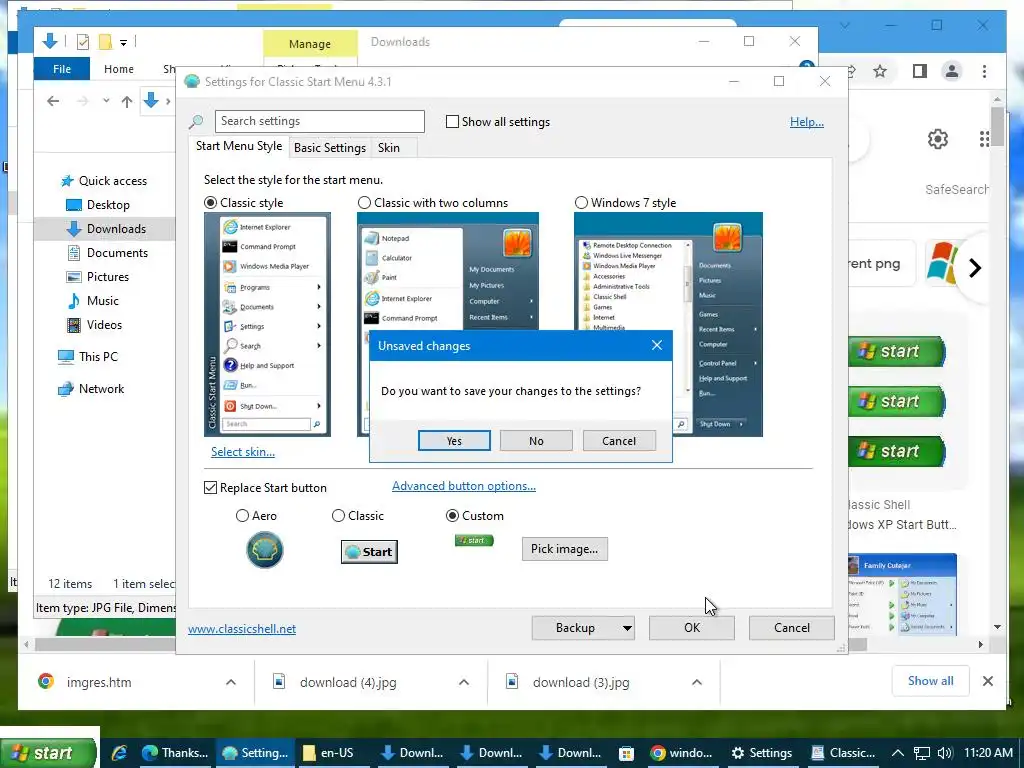Click Chrome bookmark star icon
Image resolution: width=1024 pixels, height=768 pixels.
click(880, 71)
